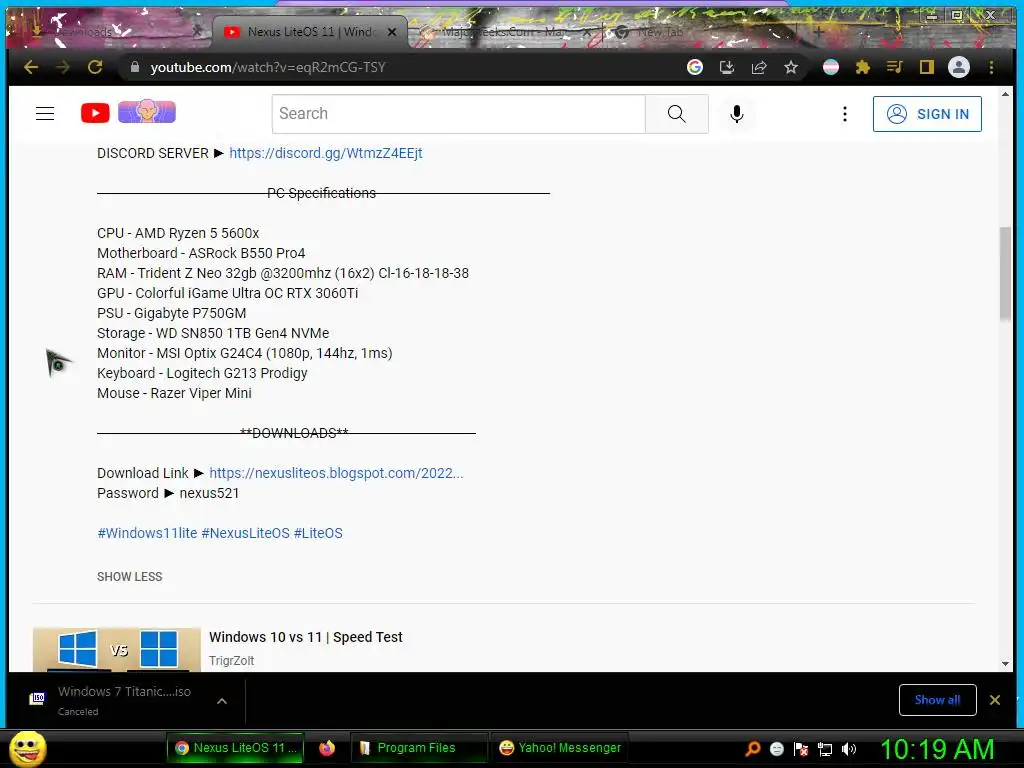Screen dimensions: 1024x768
Task: Switch to Nexus LiteOS 11 taskbar button
Action: 236,748
